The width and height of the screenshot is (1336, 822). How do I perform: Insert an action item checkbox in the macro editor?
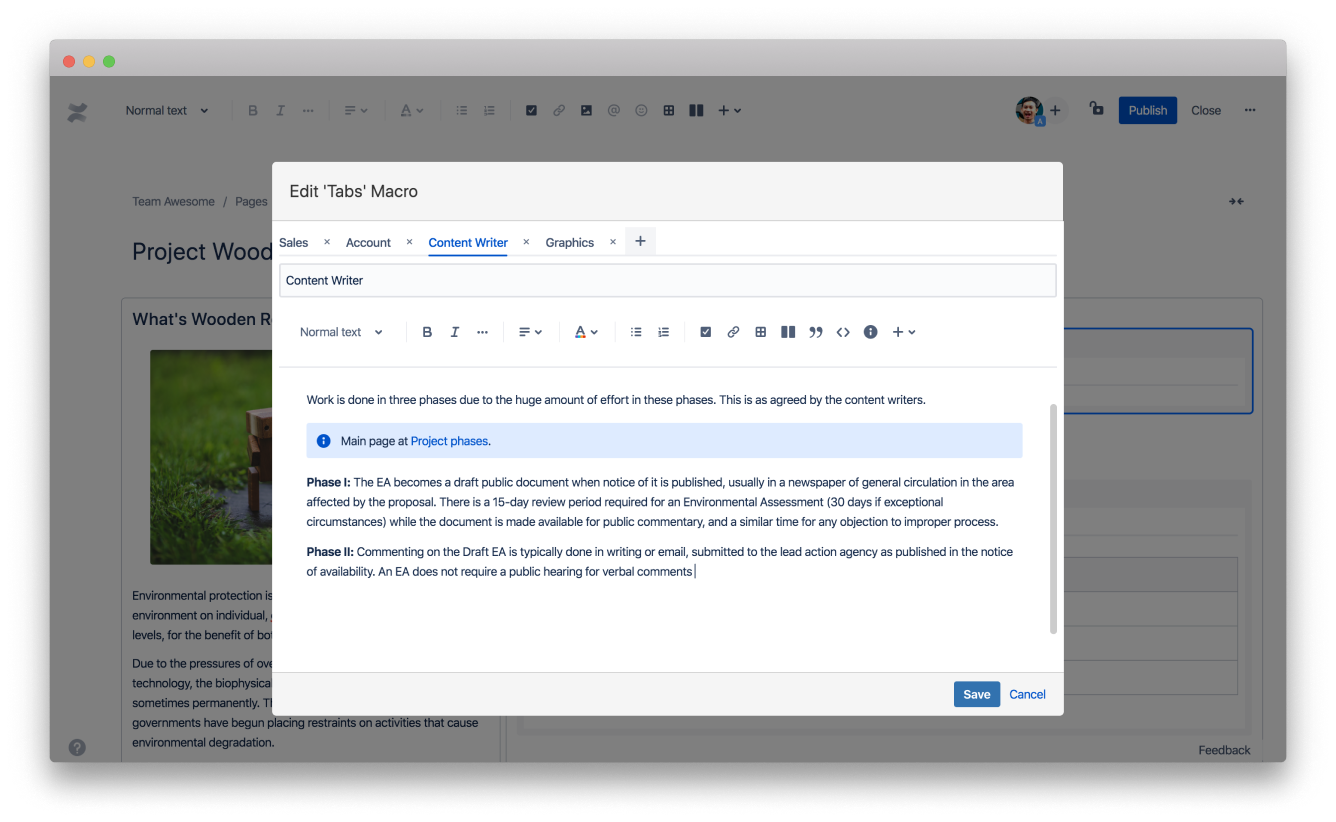click(706, 331)
